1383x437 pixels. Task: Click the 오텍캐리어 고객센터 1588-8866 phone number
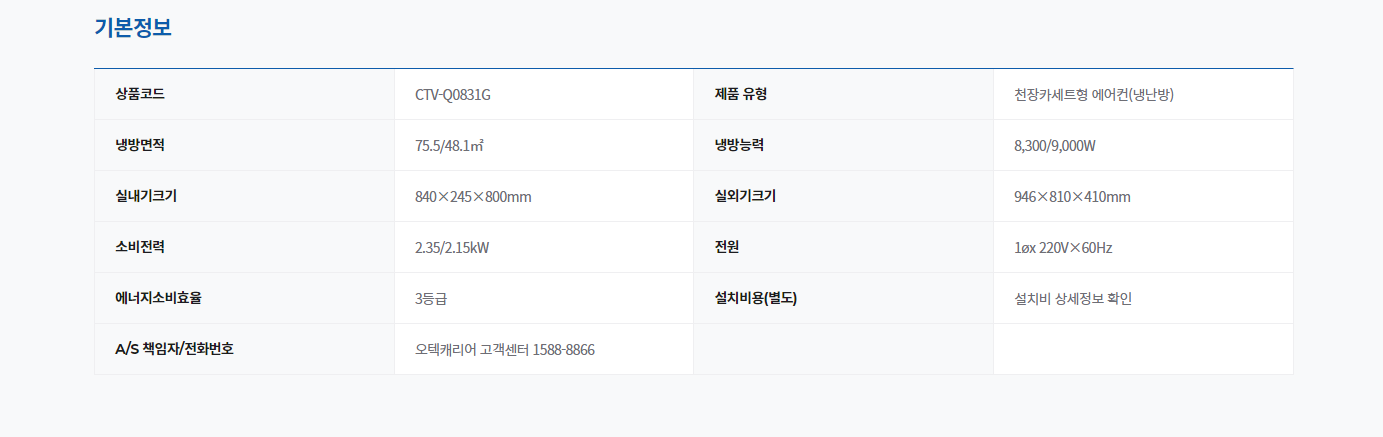505,350
